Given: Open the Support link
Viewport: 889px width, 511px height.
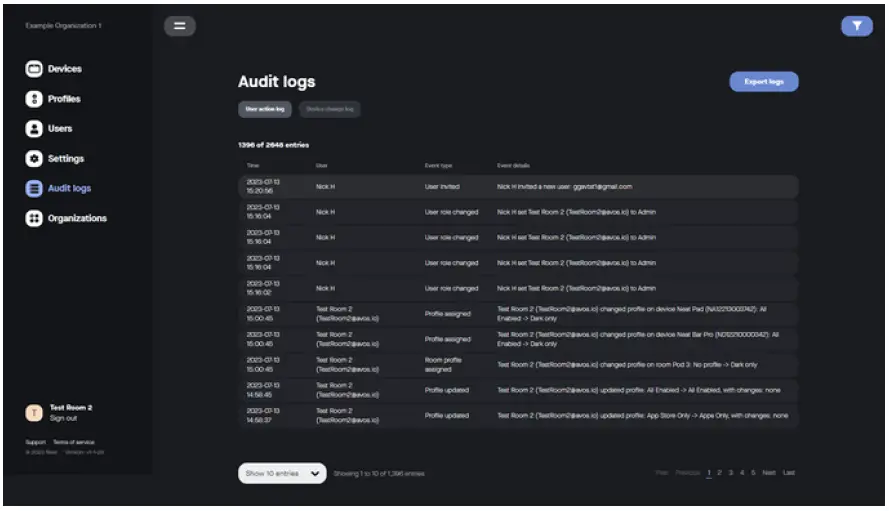Looking at the screenshot, I should (35, 442).
